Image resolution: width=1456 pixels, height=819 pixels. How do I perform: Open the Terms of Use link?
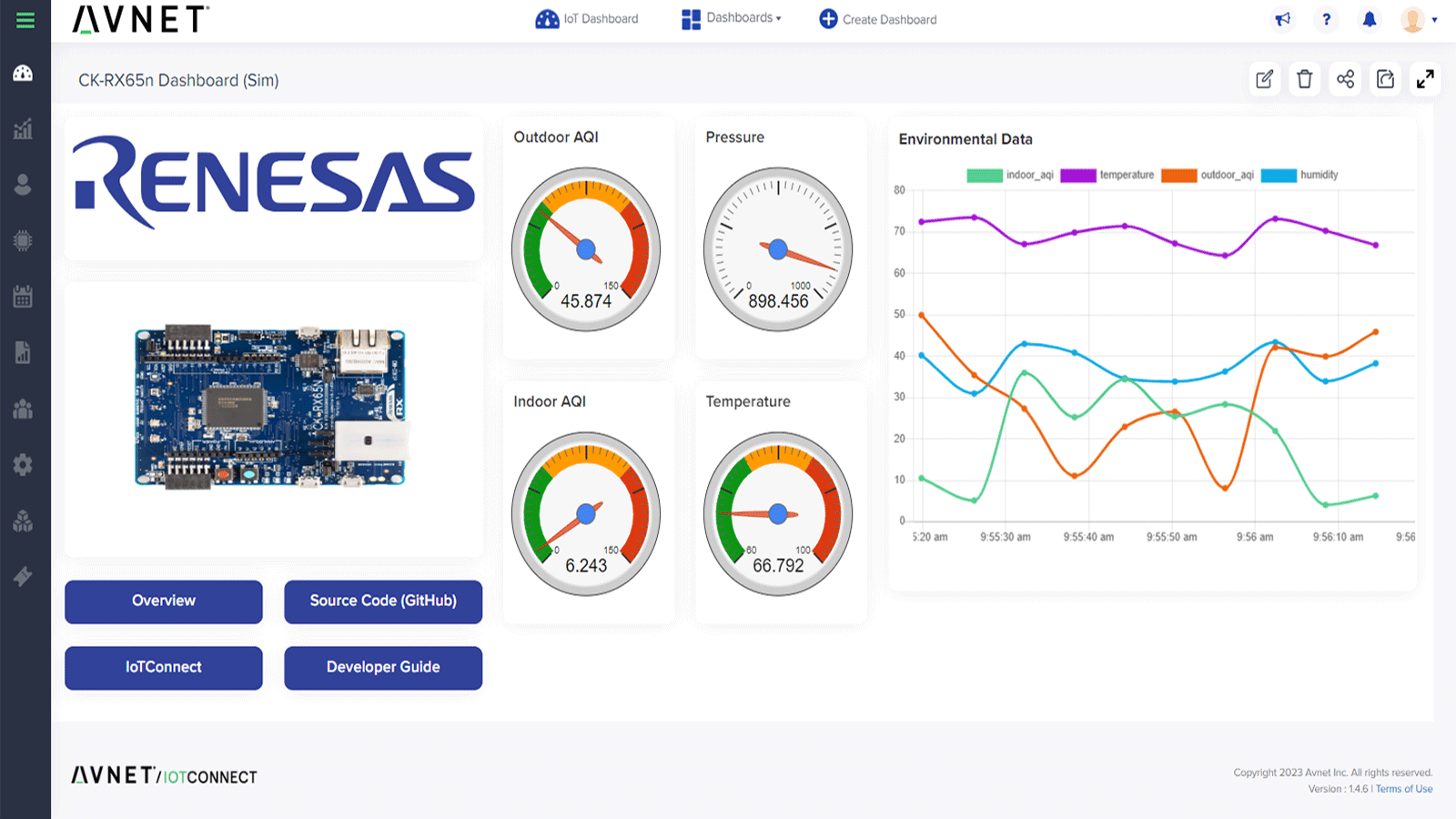coord(1404,789)
